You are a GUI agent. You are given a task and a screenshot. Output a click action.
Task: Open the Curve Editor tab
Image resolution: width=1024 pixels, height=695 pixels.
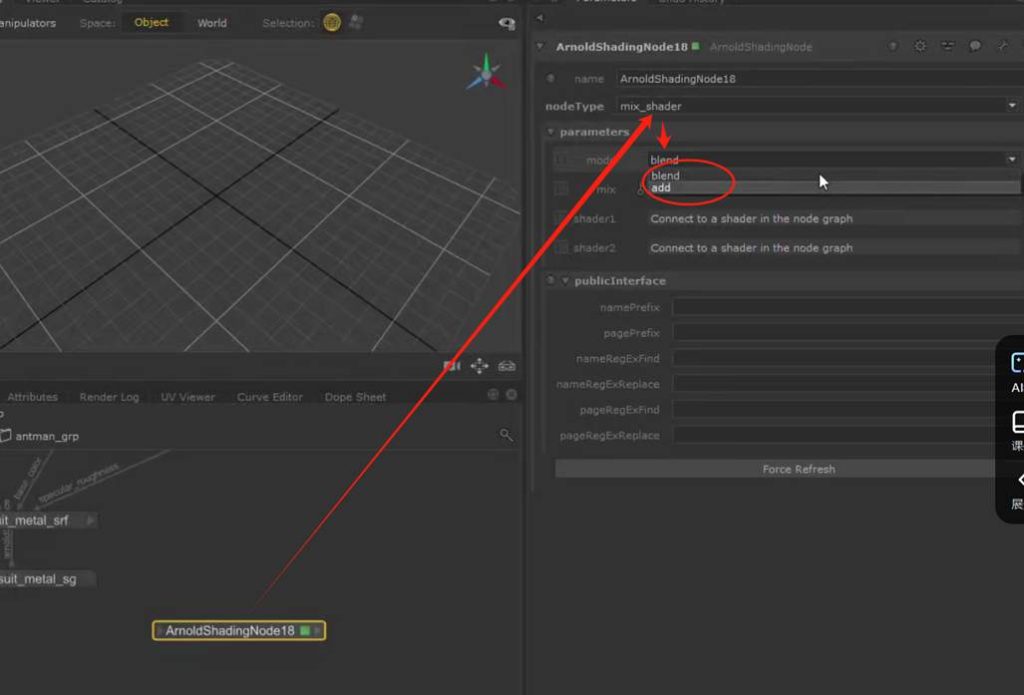[269, 397]
